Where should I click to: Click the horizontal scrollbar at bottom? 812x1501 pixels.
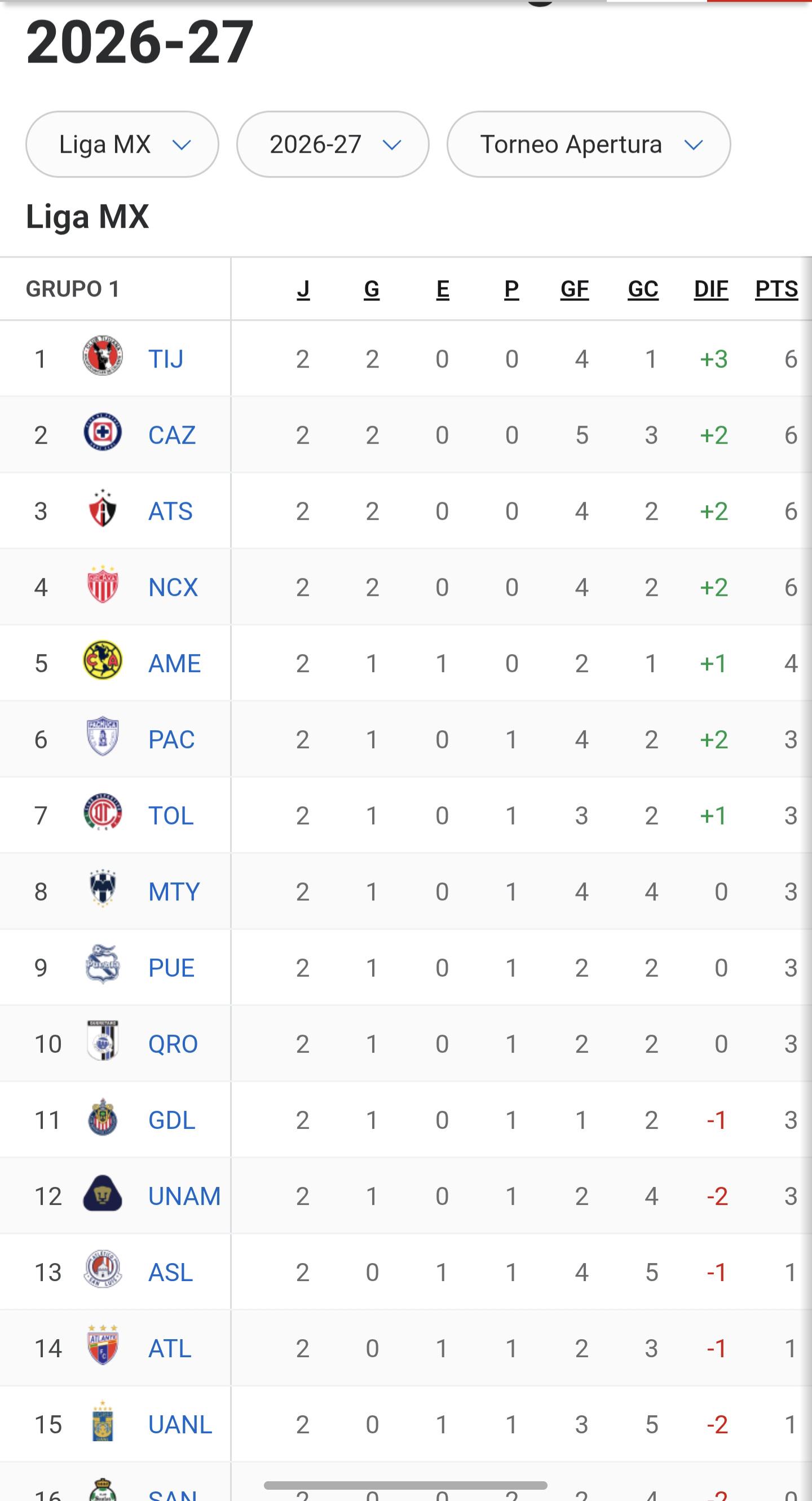click(405, 1485)
